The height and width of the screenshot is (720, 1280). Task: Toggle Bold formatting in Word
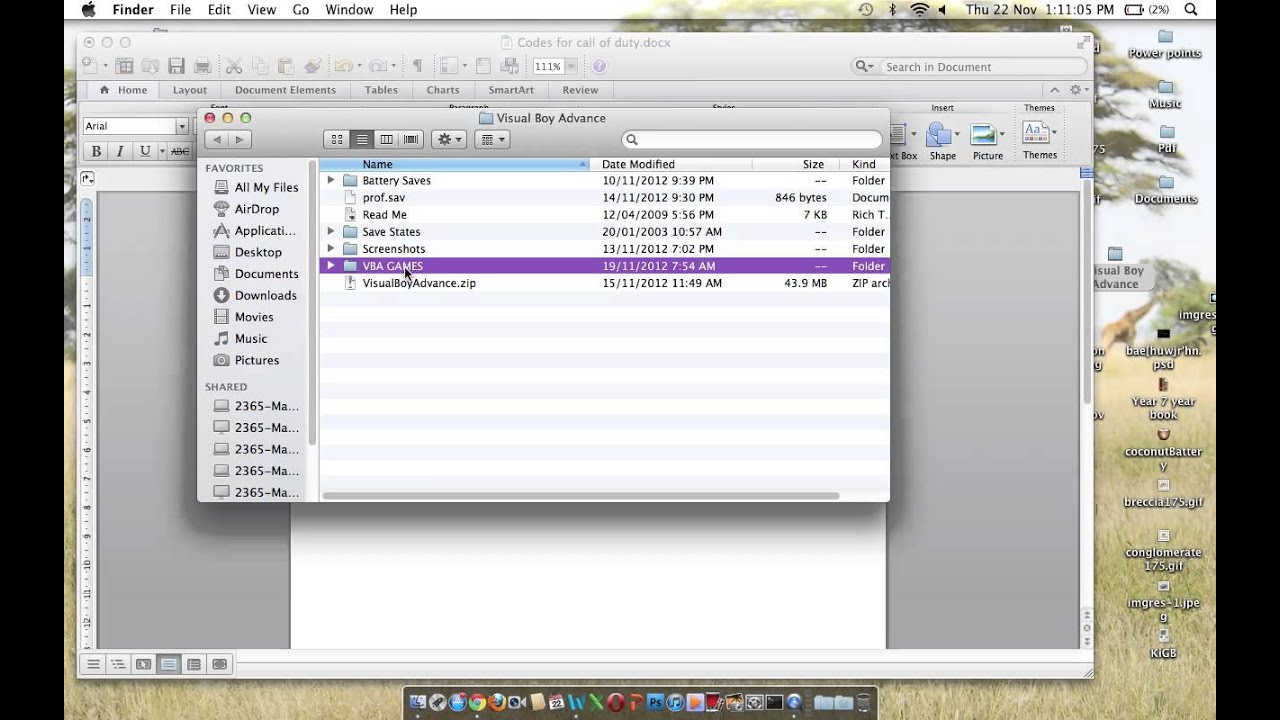tap(96, 151)
